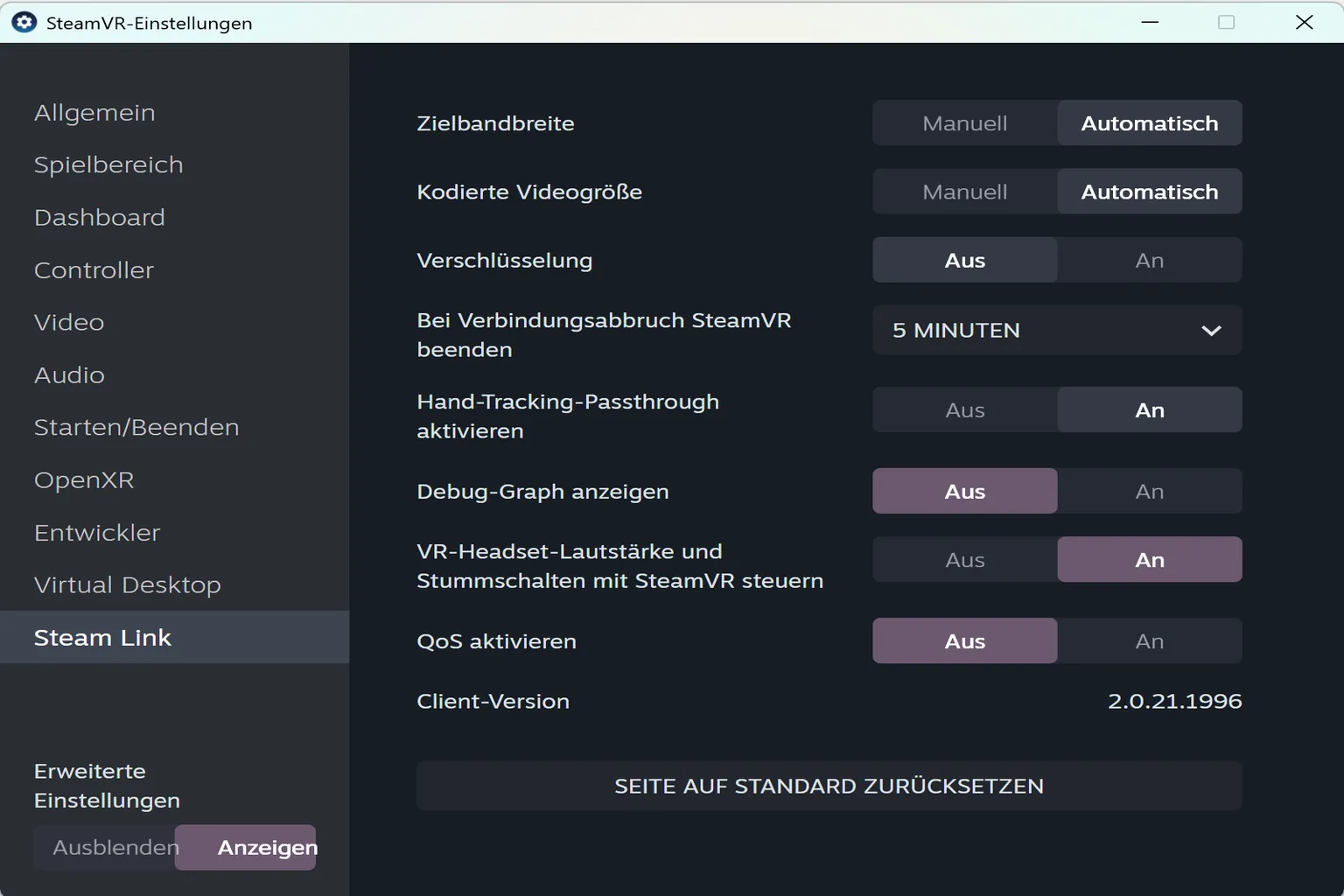Select Ausblenden for Erweiterte Einstellungen
Viewport: 1344px width, 896px height.
[105, 848]
